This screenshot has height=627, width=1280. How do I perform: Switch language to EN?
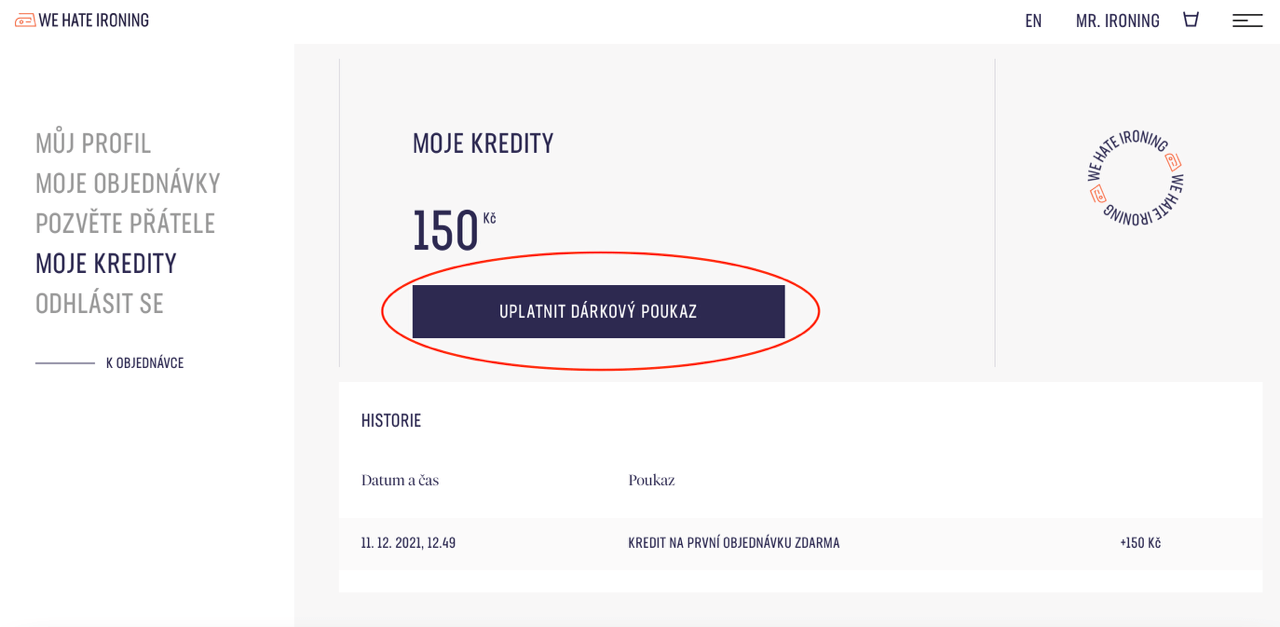1033,21
